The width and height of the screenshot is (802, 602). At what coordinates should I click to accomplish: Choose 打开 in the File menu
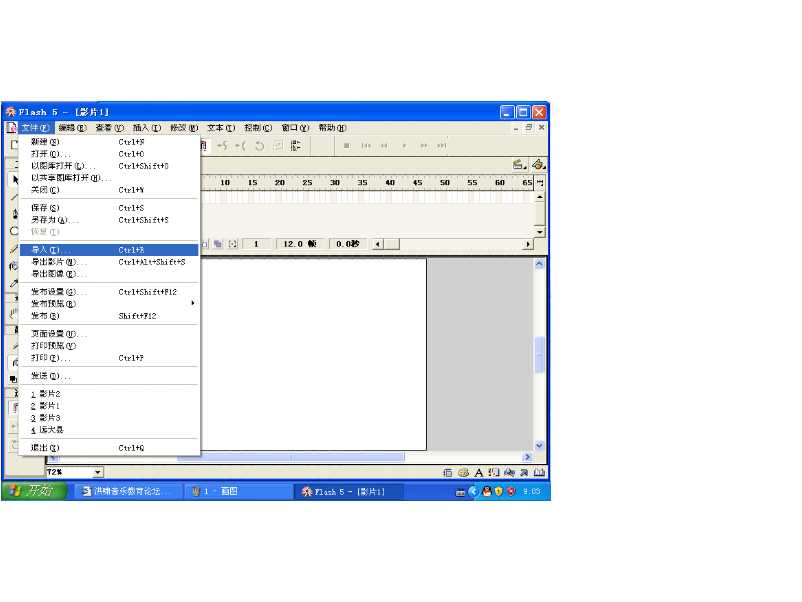109,154
